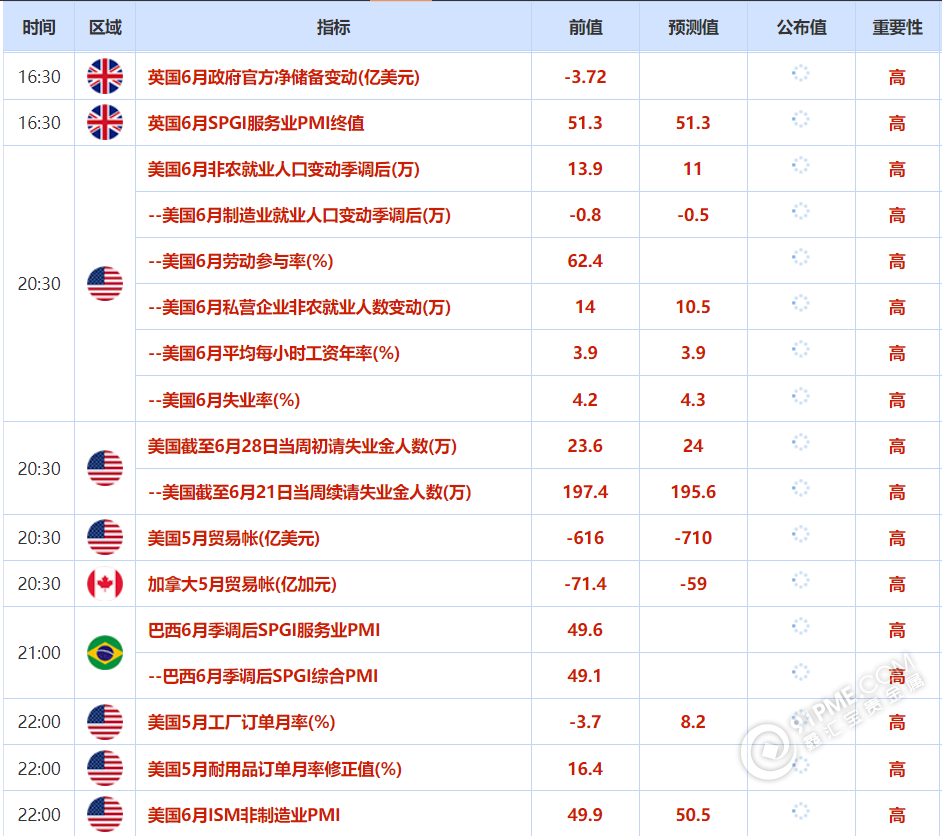
Task: Click the UK flag beside 英国6月政府官方净储备变动
Action: pyautogui.click(x=105, y=76)
